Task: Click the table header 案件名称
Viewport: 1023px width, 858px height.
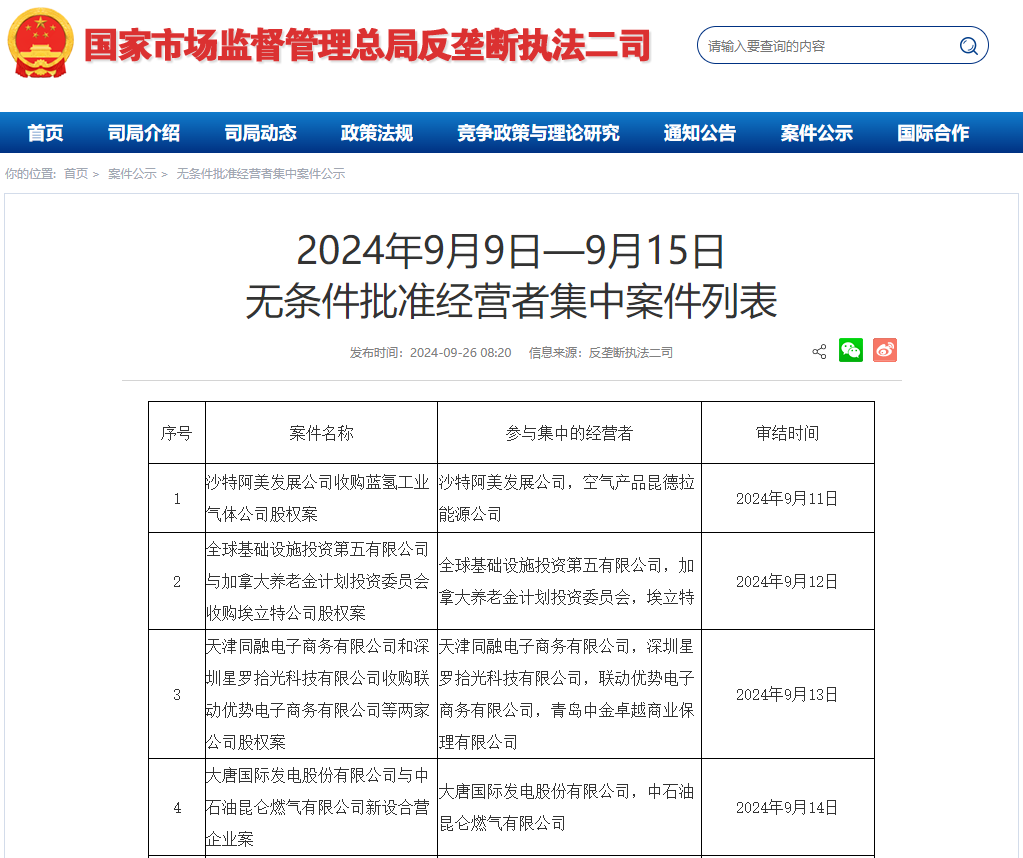Action: point(321,433)
